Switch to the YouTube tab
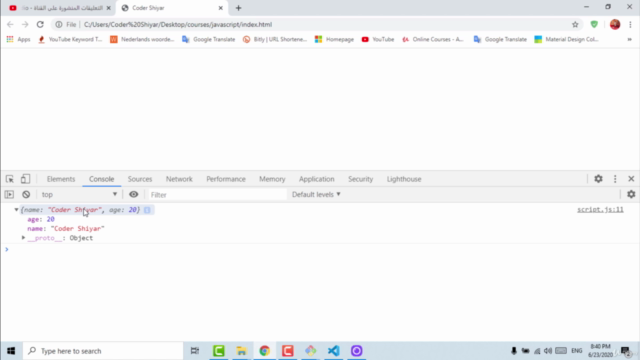 (60, 8)
